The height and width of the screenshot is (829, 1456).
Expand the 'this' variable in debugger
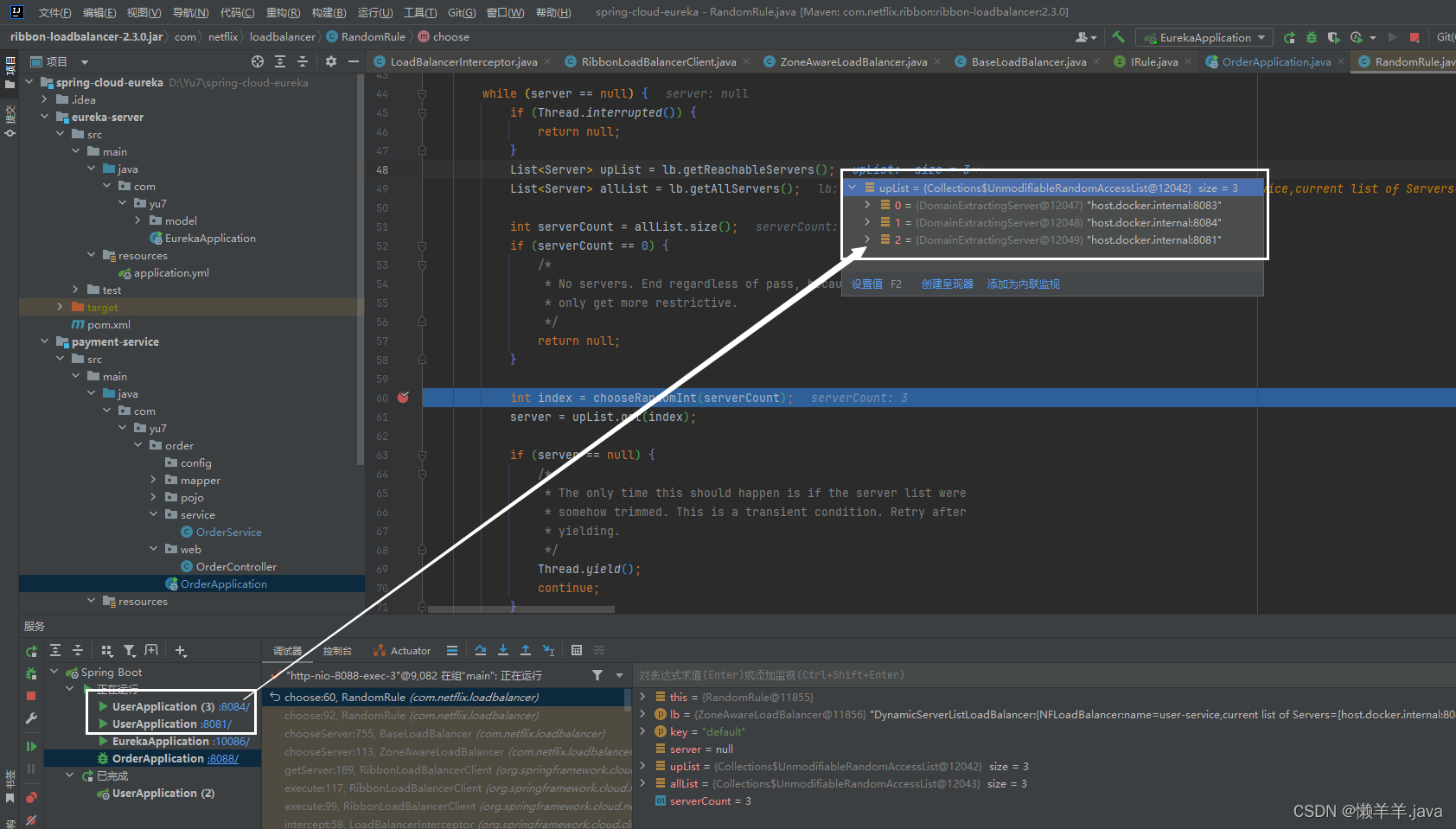click(642, 697)
